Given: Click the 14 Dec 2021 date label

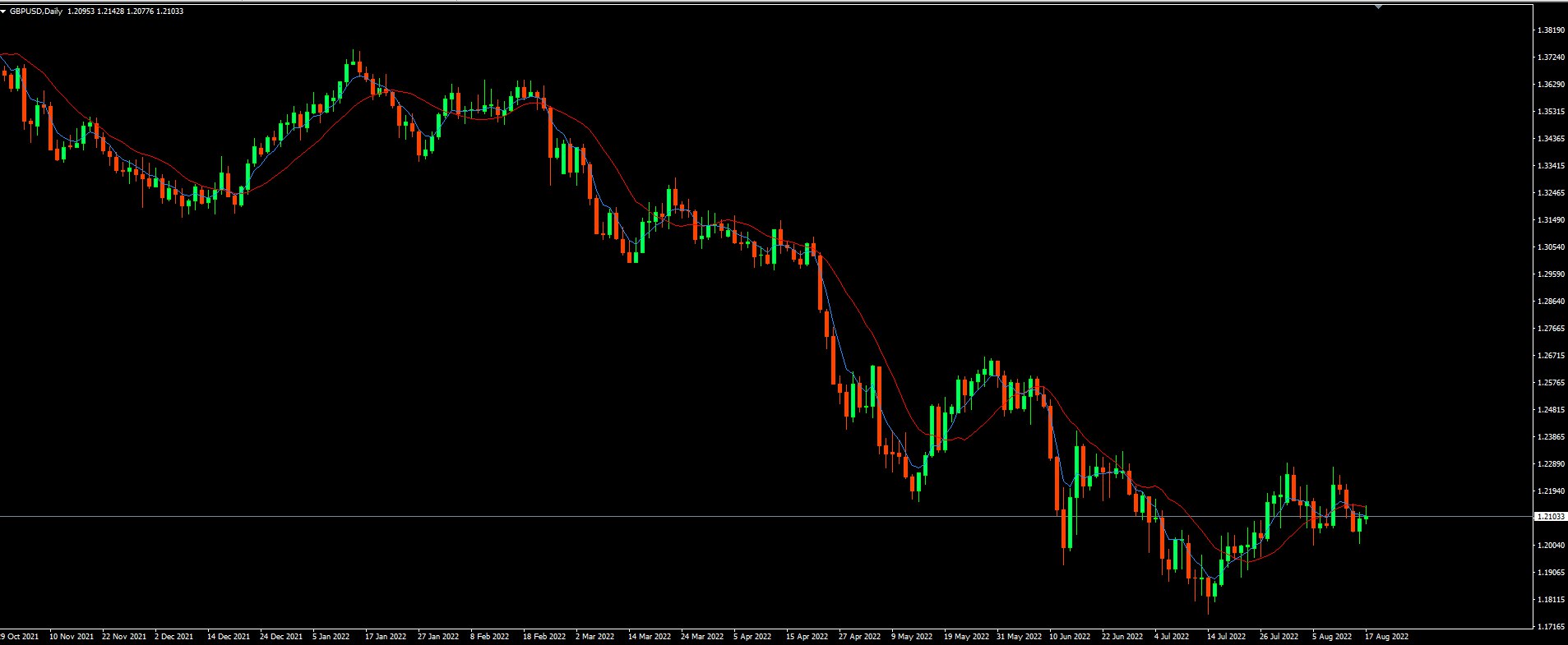Looking at the screenshot, I should click(229, 637).
